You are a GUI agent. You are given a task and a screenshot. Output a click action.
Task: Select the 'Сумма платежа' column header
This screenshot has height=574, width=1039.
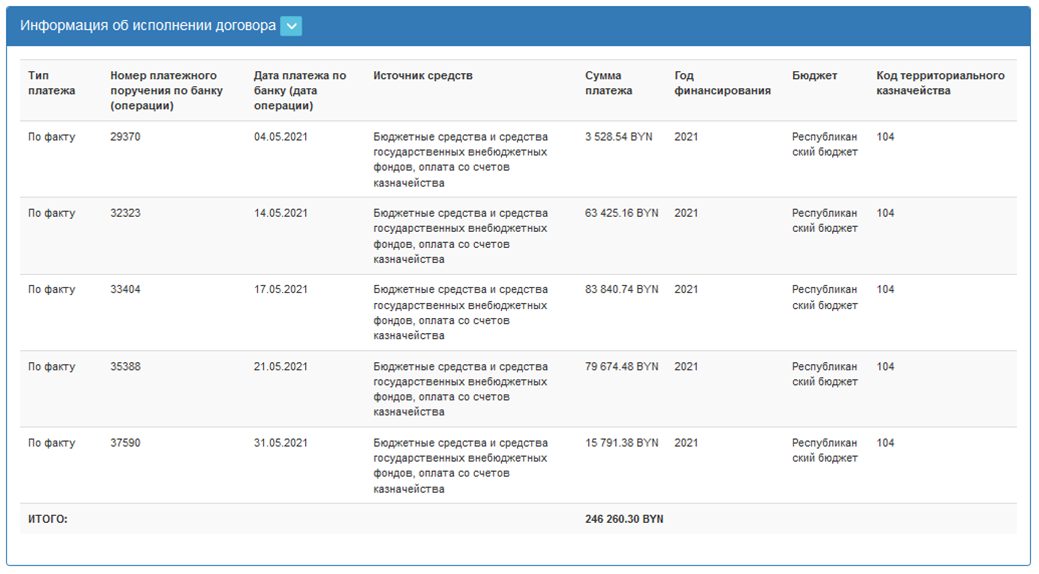pos(608,83)
